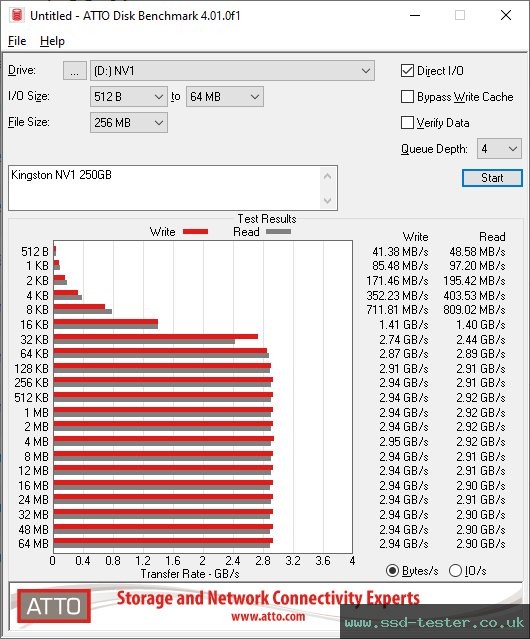Click the 512 B read value 48.58 MB/s
530x639 pixels.
pos(477,252)
